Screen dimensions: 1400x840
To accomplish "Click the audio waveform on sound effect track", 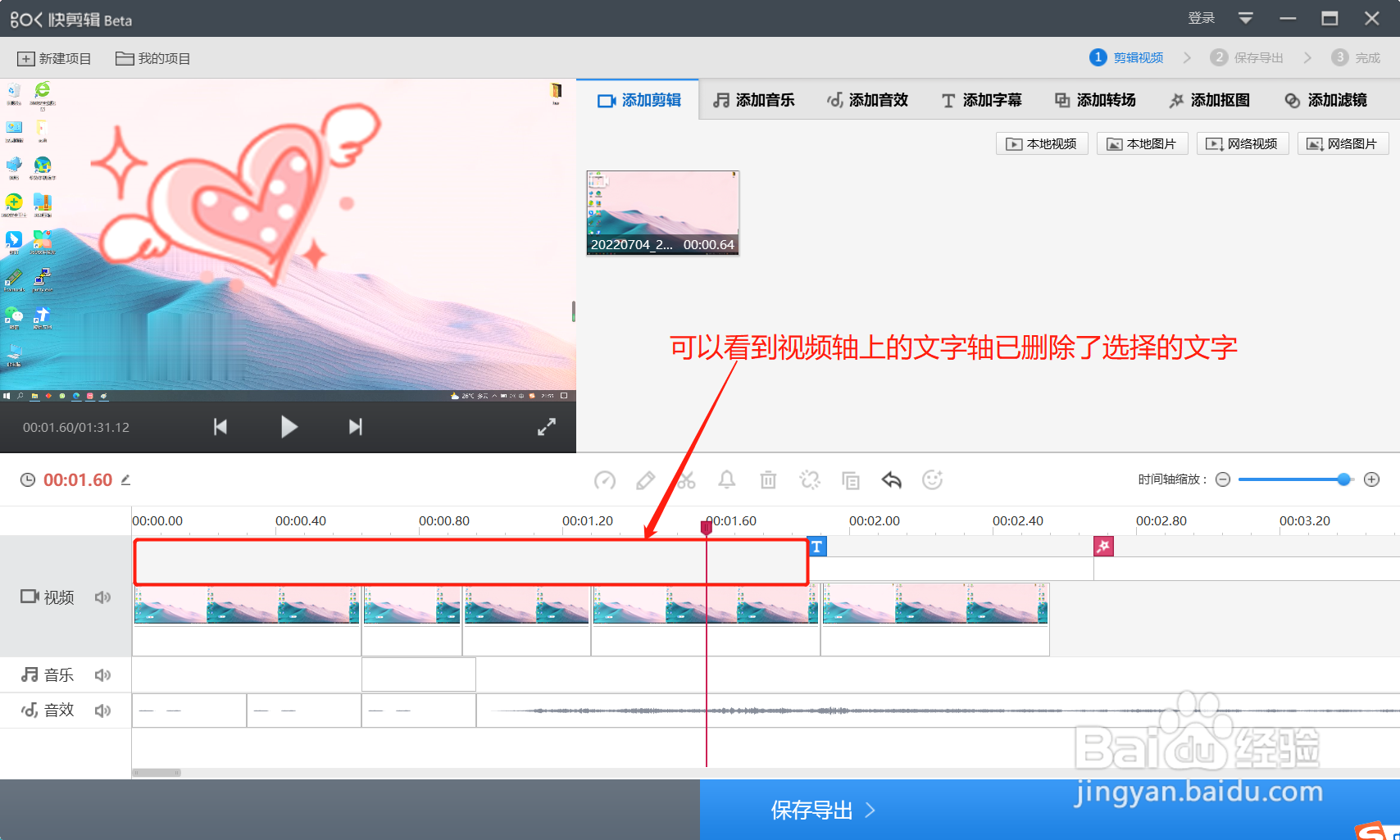I will coord(938,711).
